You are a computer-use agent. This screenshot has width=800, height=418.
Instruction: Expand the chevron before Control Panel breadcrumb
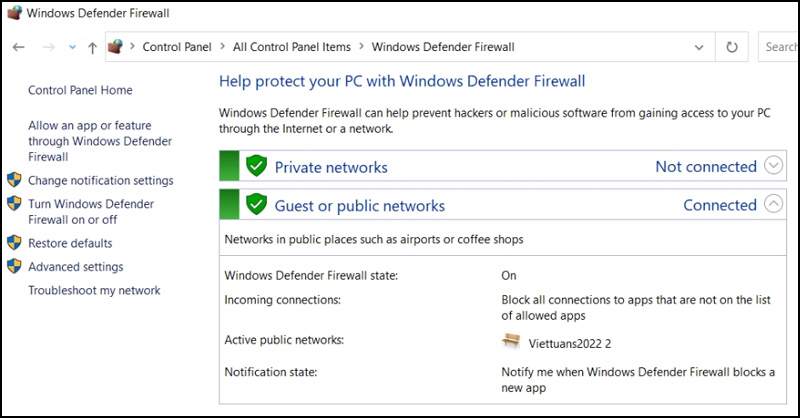132,46
